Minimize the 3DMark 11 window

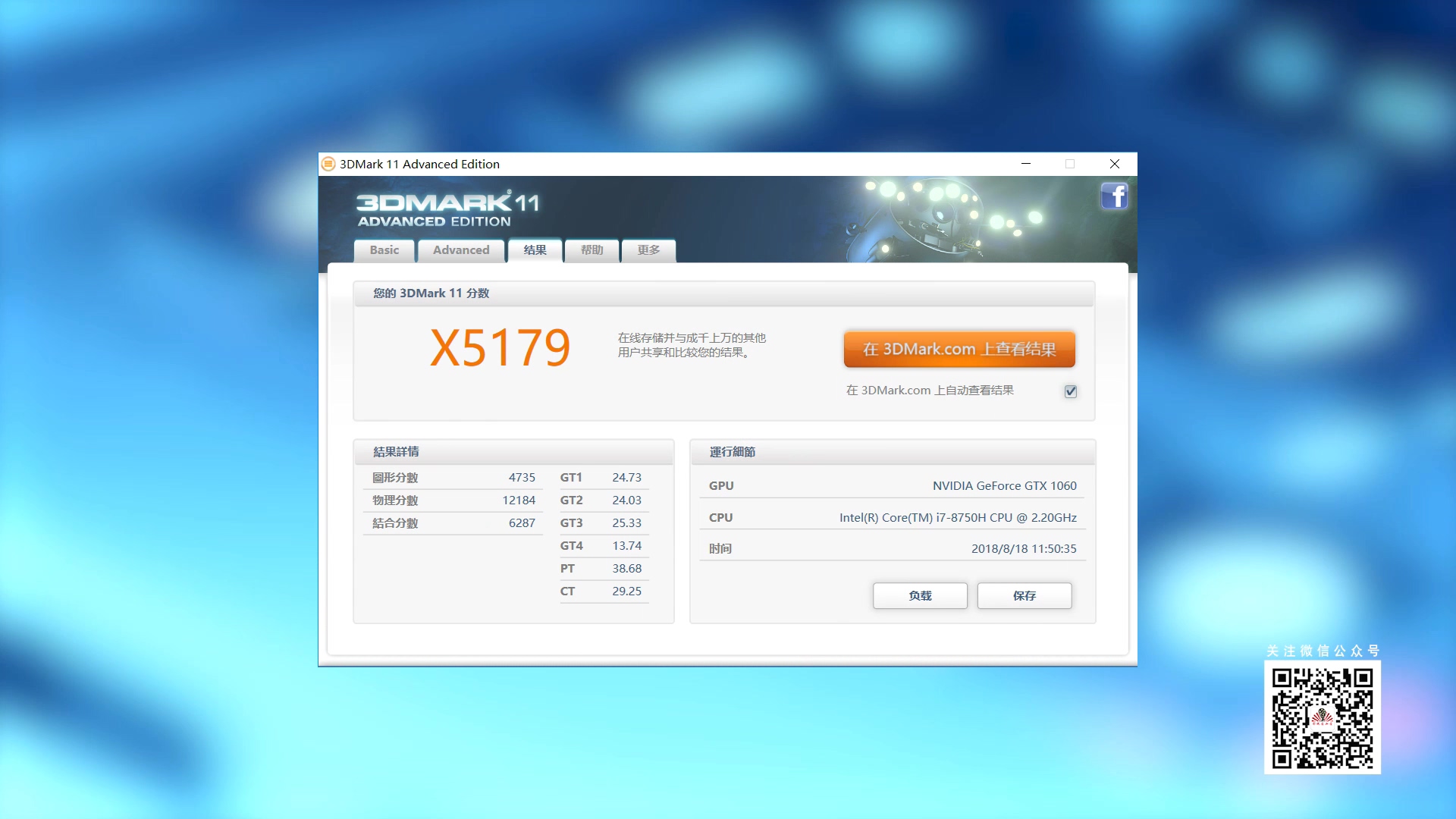tap(1026, 164)
